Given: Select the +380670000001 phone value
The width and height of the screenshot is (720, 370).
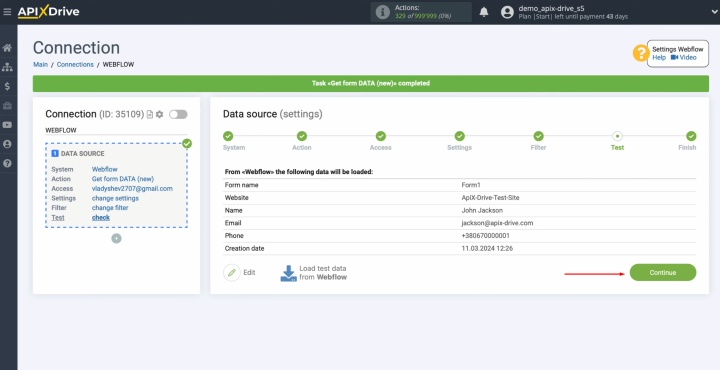Looking at the screenshot, I should tap(486, 236).
